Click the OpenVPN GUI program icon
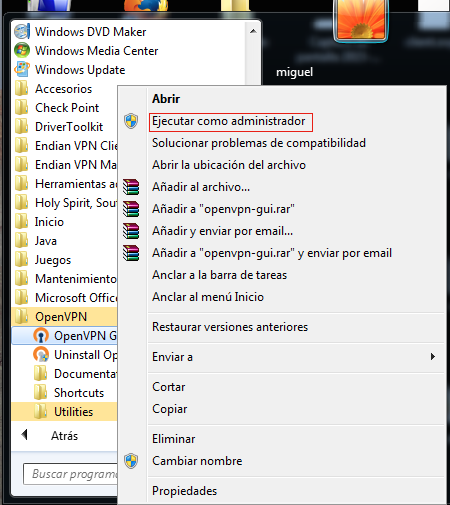This screenshot has height=505, width=450. (41, 336)
